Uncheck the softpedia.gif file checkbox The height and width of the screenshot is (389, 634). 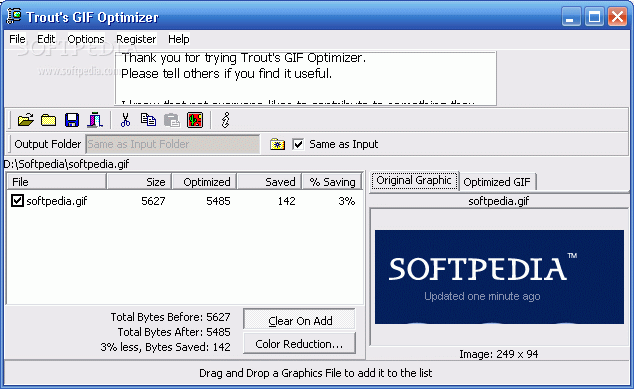pyautogui.click(x=17, y=201)
